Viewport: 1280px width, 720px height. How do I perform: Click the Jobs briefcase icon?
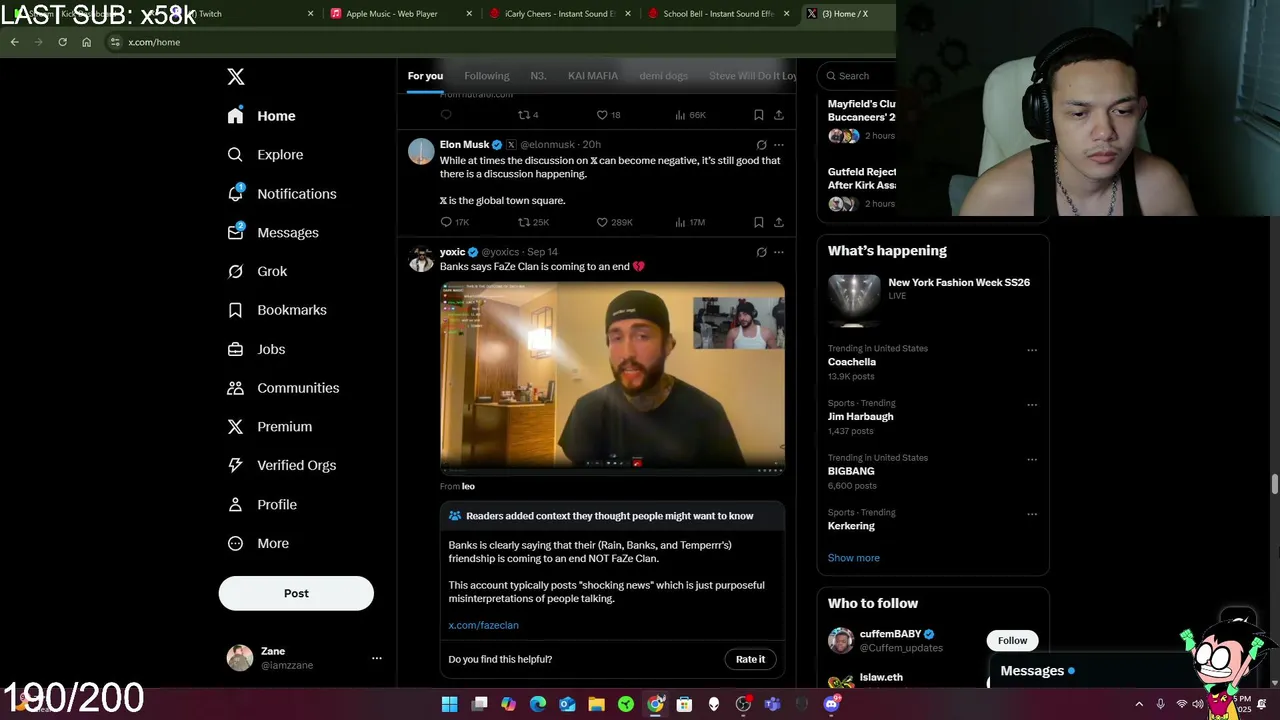(x=235, y=349)
